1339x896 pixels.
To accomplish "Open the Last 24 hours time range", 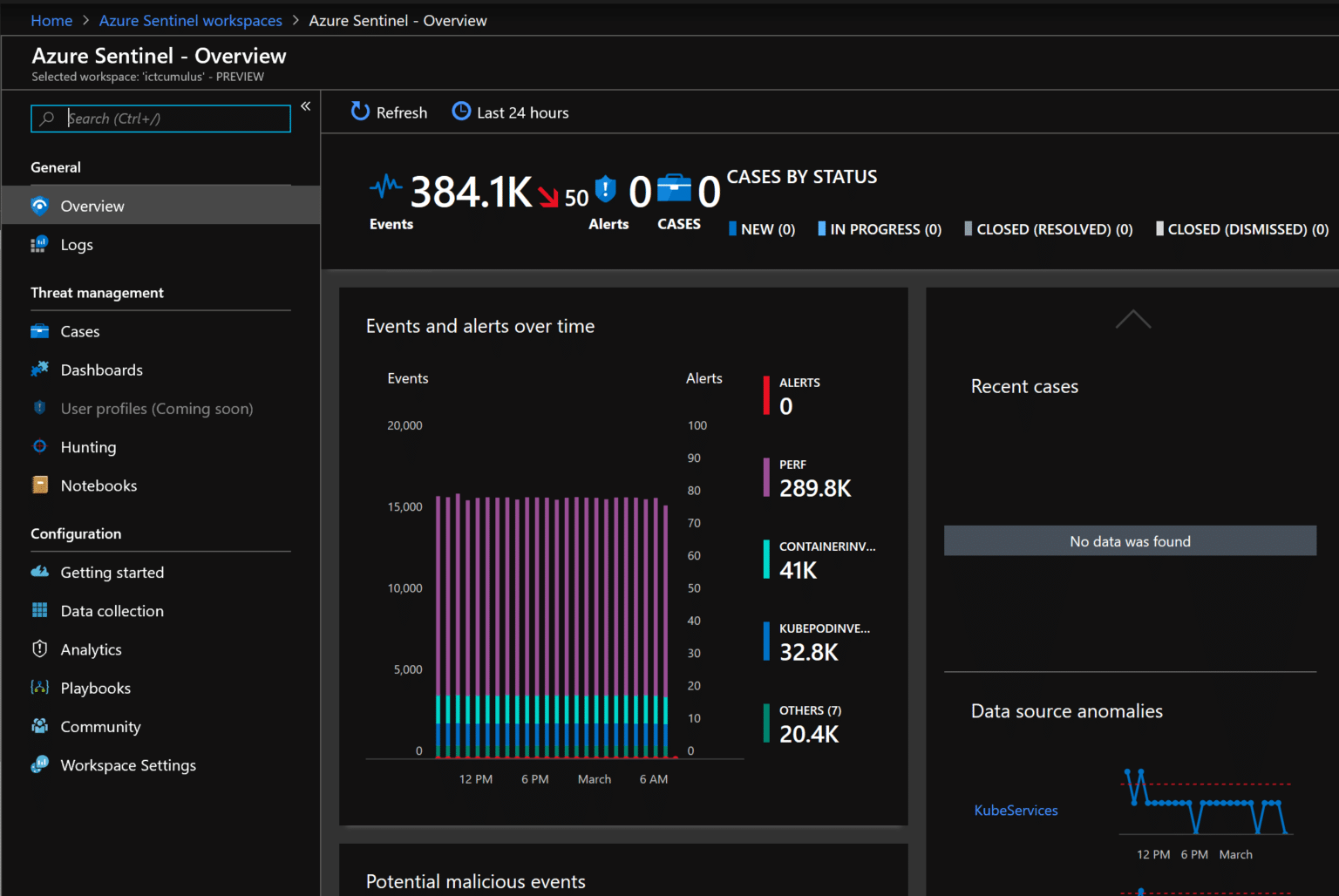I will (522, 112).
